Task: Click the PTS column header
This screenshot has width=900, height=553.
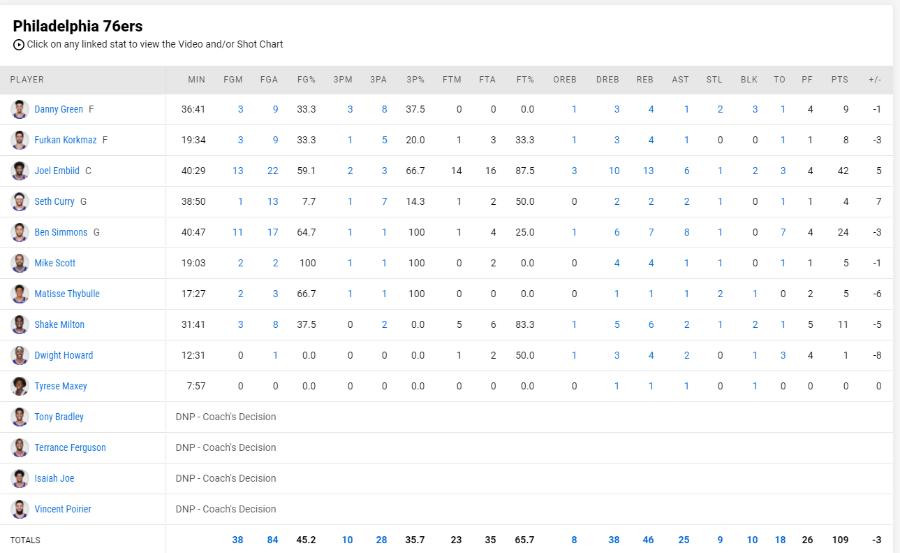Action: 840,80
